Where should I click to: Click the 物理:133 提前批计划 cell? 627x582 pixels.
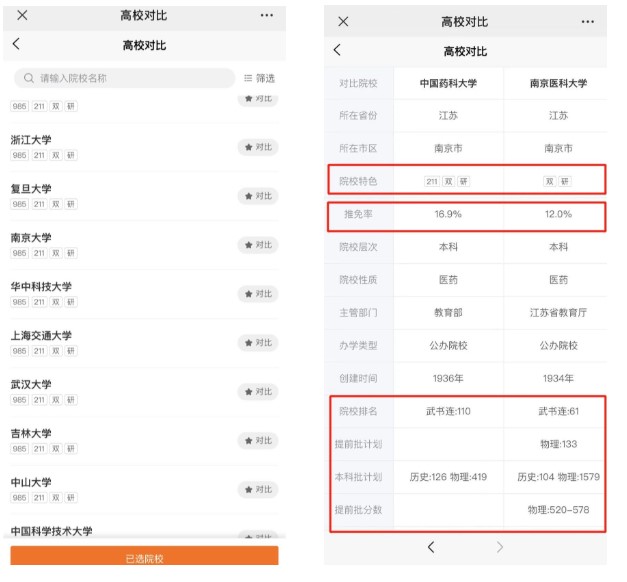pos(558,444)
